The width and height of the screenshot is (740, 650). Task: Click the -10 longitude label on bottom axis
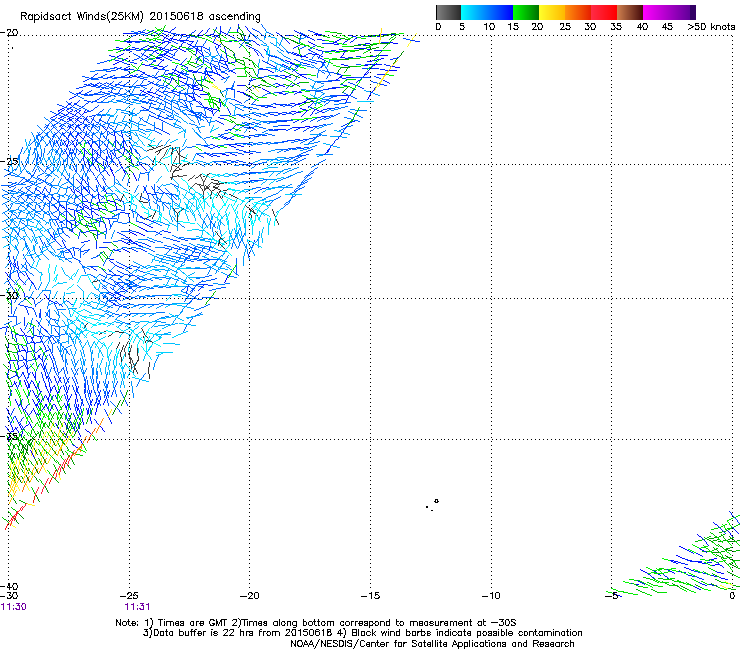pyautogui.click(x=491, y=596)
